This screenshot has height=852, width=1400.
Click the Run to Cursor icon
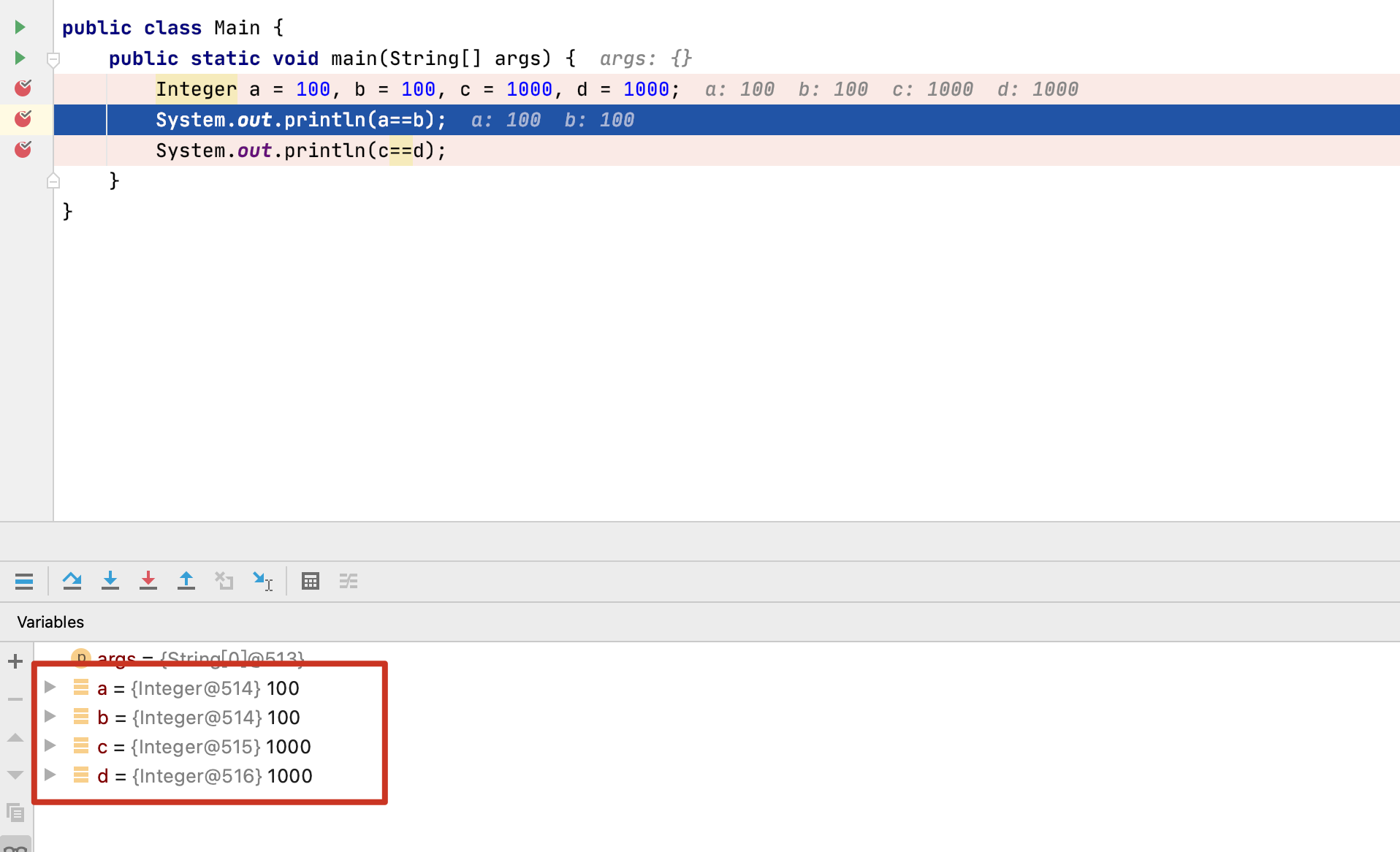pyautogui.click(x=262, y=581)
